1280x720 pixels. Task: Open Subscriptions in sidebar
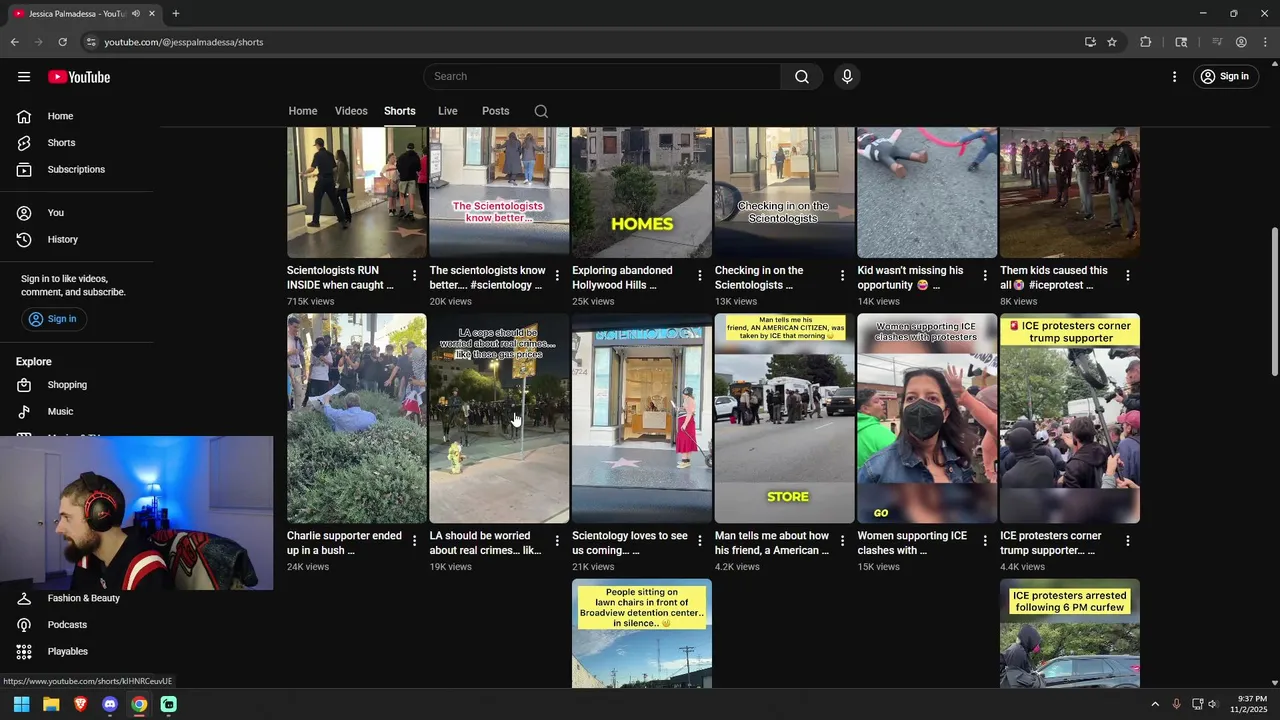pyautogui.click(x=78, y=169)
